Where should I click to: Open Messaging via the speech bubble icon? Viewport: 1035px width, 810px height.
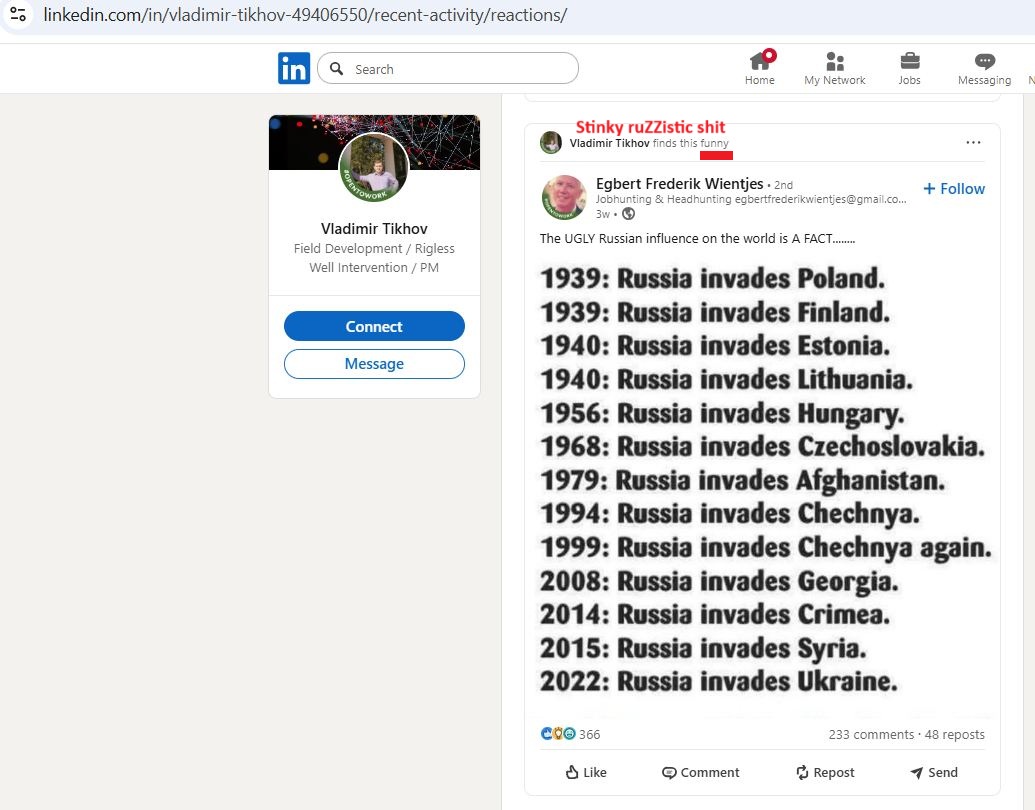click(983, 60)
